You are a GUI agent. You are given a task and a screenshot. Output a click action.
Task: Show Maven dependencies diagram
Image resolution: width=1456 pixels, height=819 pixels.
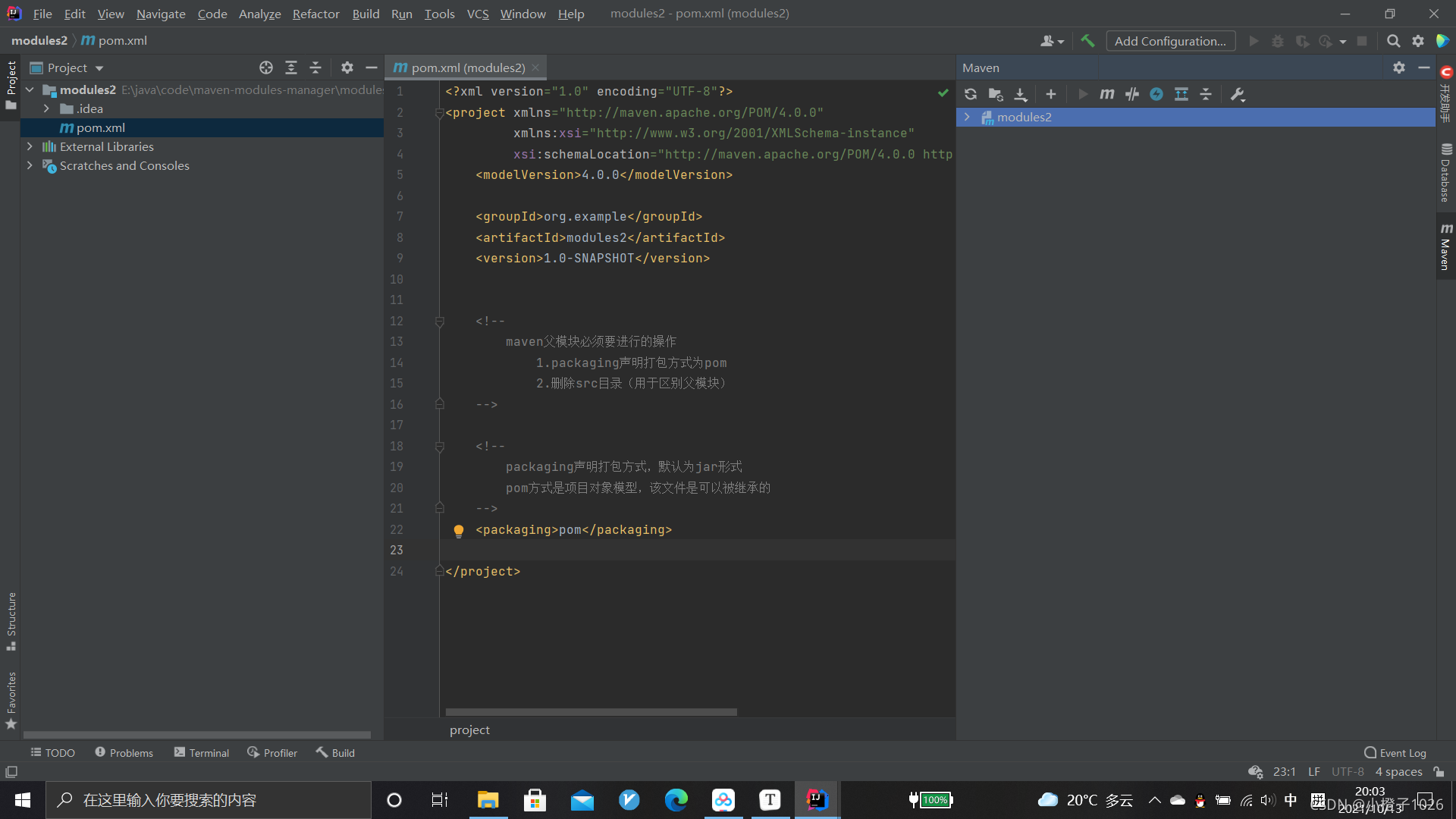[1181, 95]
